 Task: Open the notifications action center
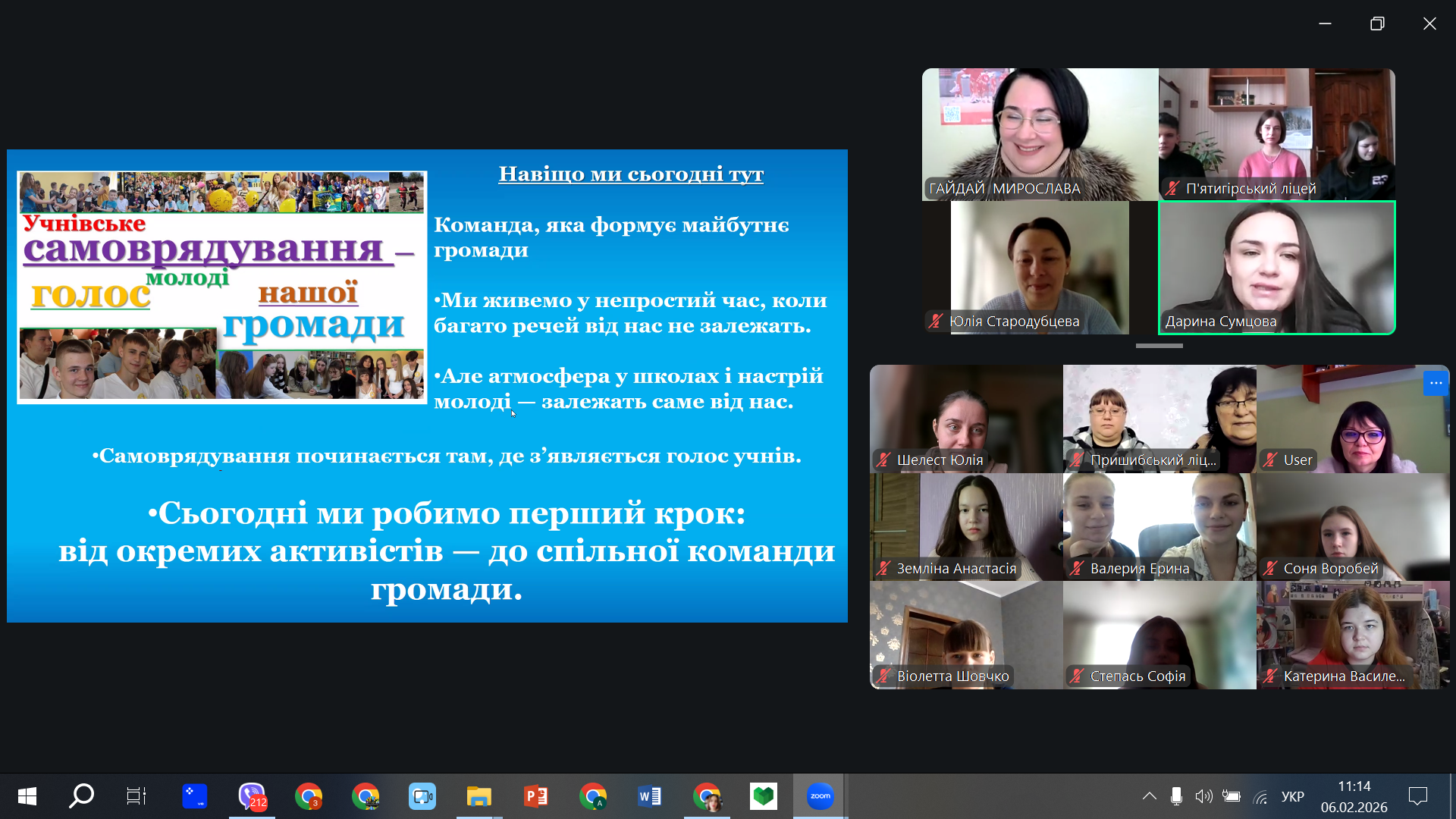pos(1417,796)
